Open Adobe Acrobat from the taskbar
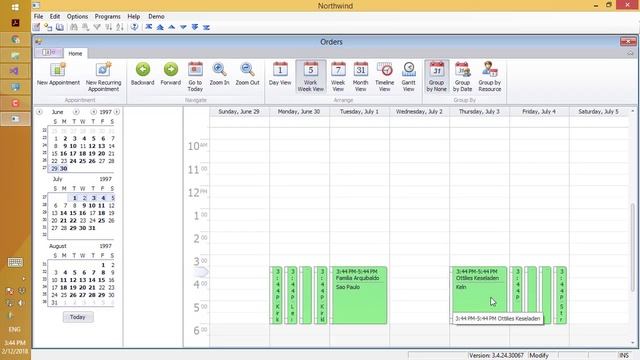The width and height of the screenshot is (640, 360). click(16, 23)
